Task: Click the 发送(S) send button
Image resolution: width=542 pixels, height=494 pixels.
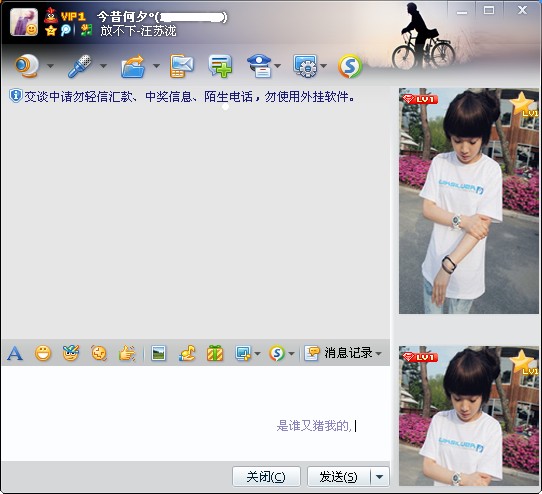Action: 338,477
